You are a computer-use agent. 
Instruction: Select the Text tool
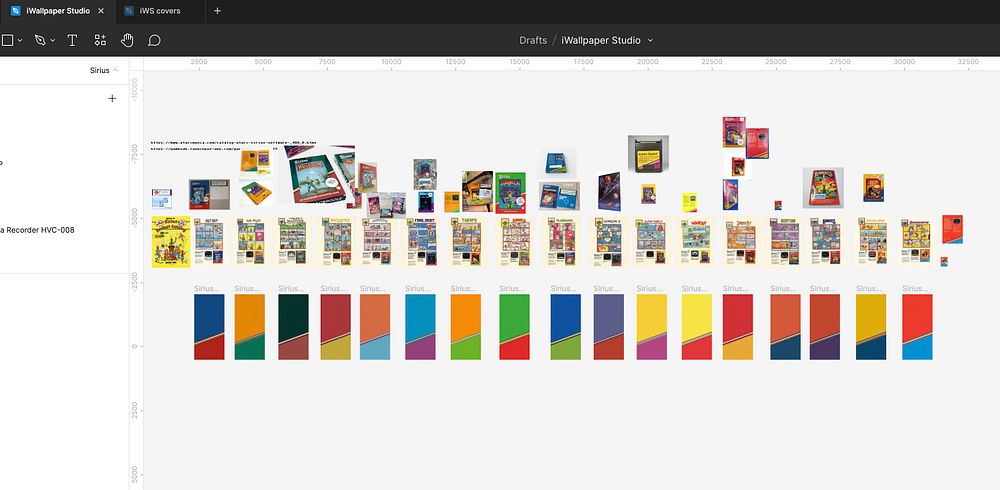click(x=72, y=40)
